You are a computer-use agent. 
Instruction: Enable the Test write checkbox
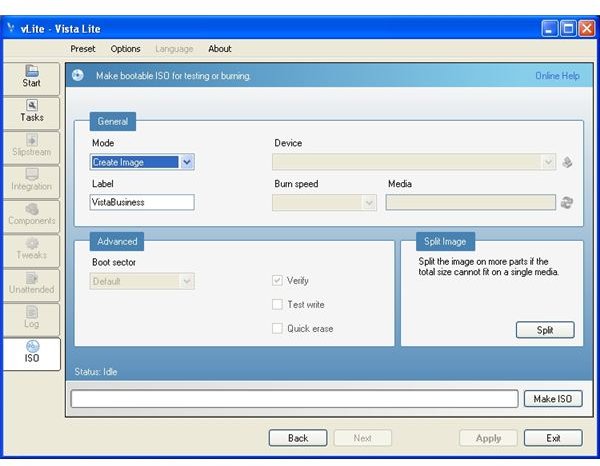tap(277, 305)
